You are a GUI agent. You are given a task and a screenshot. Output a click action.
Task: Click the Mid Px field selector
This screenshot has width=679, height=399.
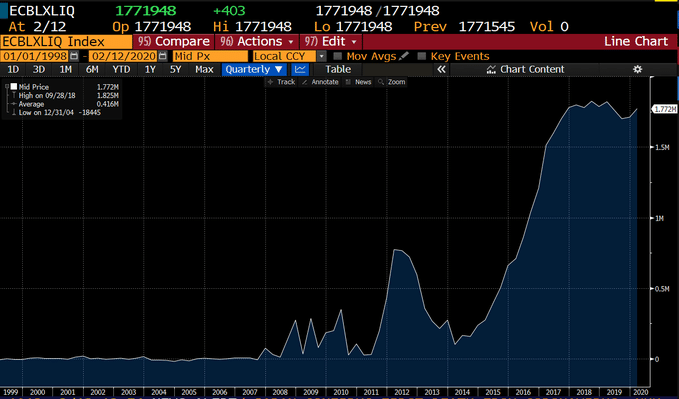pos(210,56)
